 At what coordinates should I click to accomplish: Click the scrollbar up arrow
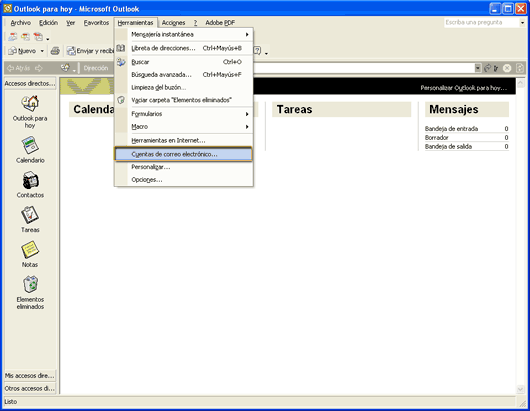521,83
